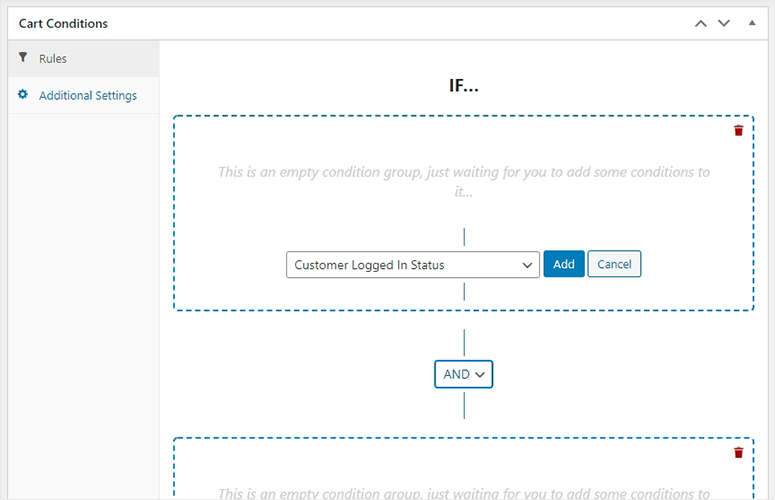
Task: Click the arrow on the condition type select
Action: tap(527, 265)
